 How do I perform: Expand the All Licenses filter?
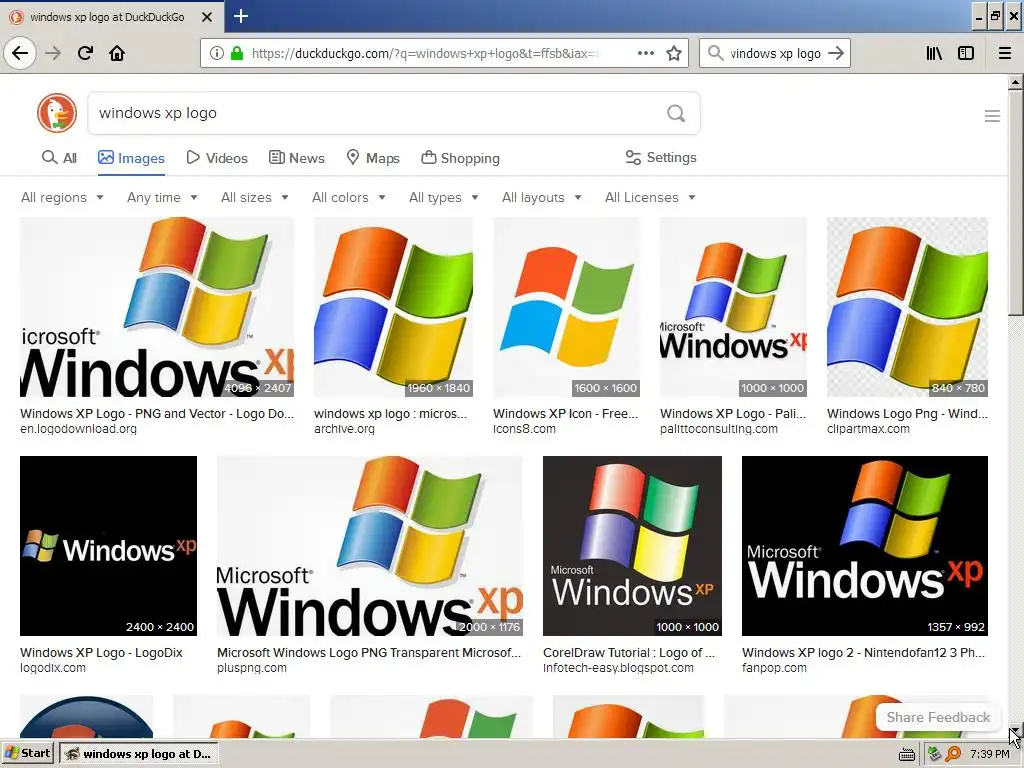(650, 197)
